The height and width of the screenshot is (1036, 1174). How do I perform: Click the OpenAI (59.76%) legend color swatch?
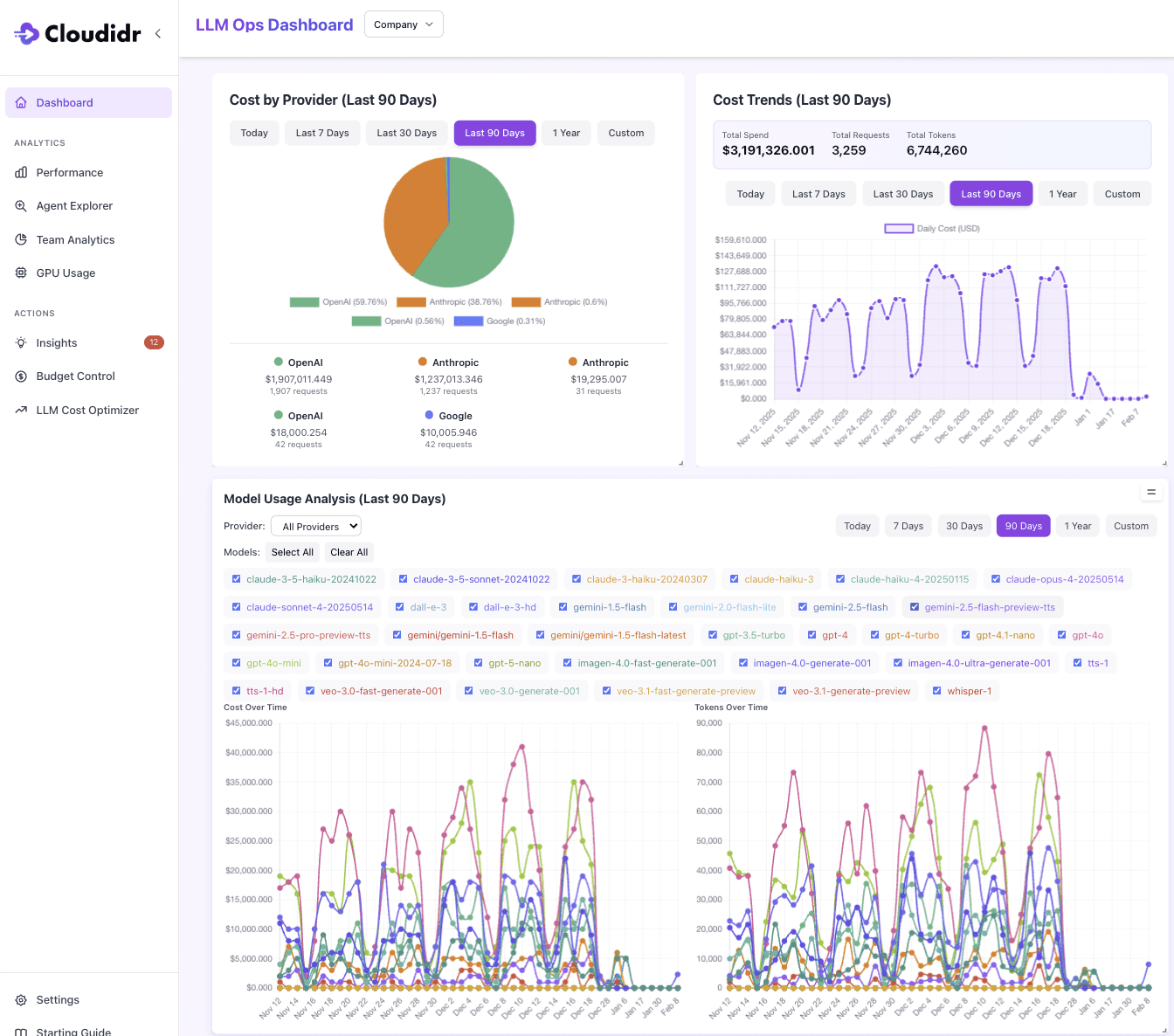[x=304, y=302]
